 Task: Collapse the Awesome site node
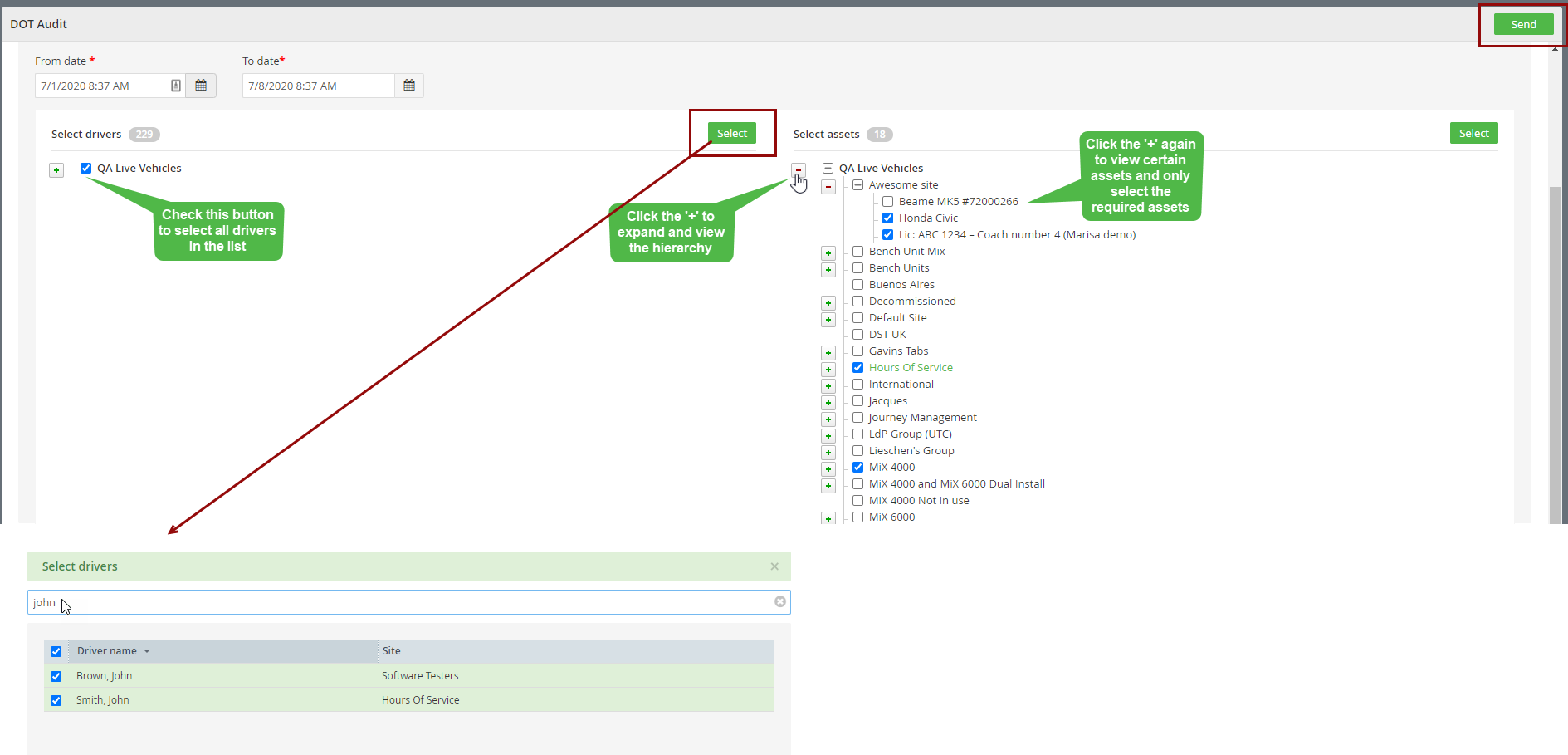(x=828, y=187)
